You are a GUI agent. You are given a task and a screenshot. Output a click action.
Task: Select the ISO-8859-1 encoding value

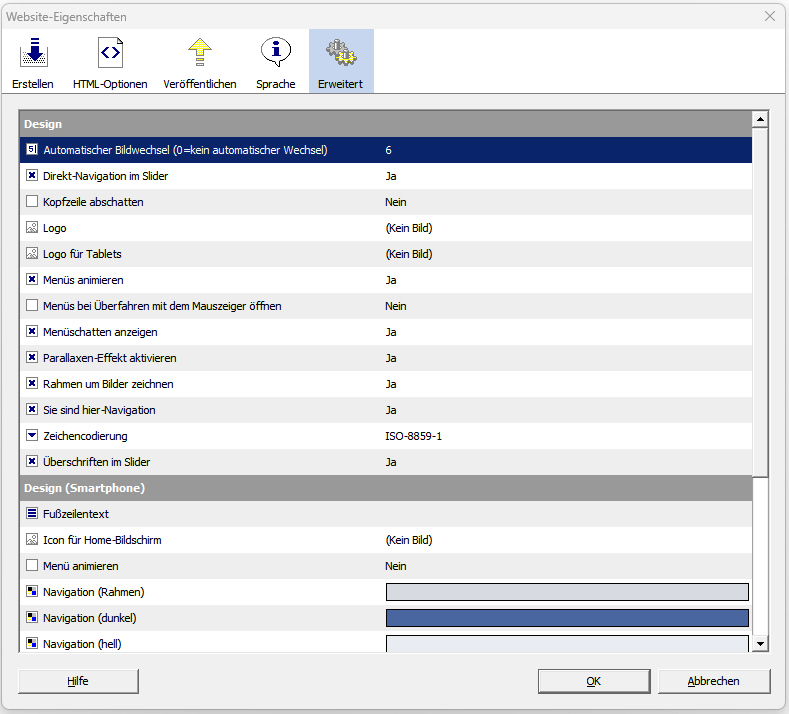[414, 436]
